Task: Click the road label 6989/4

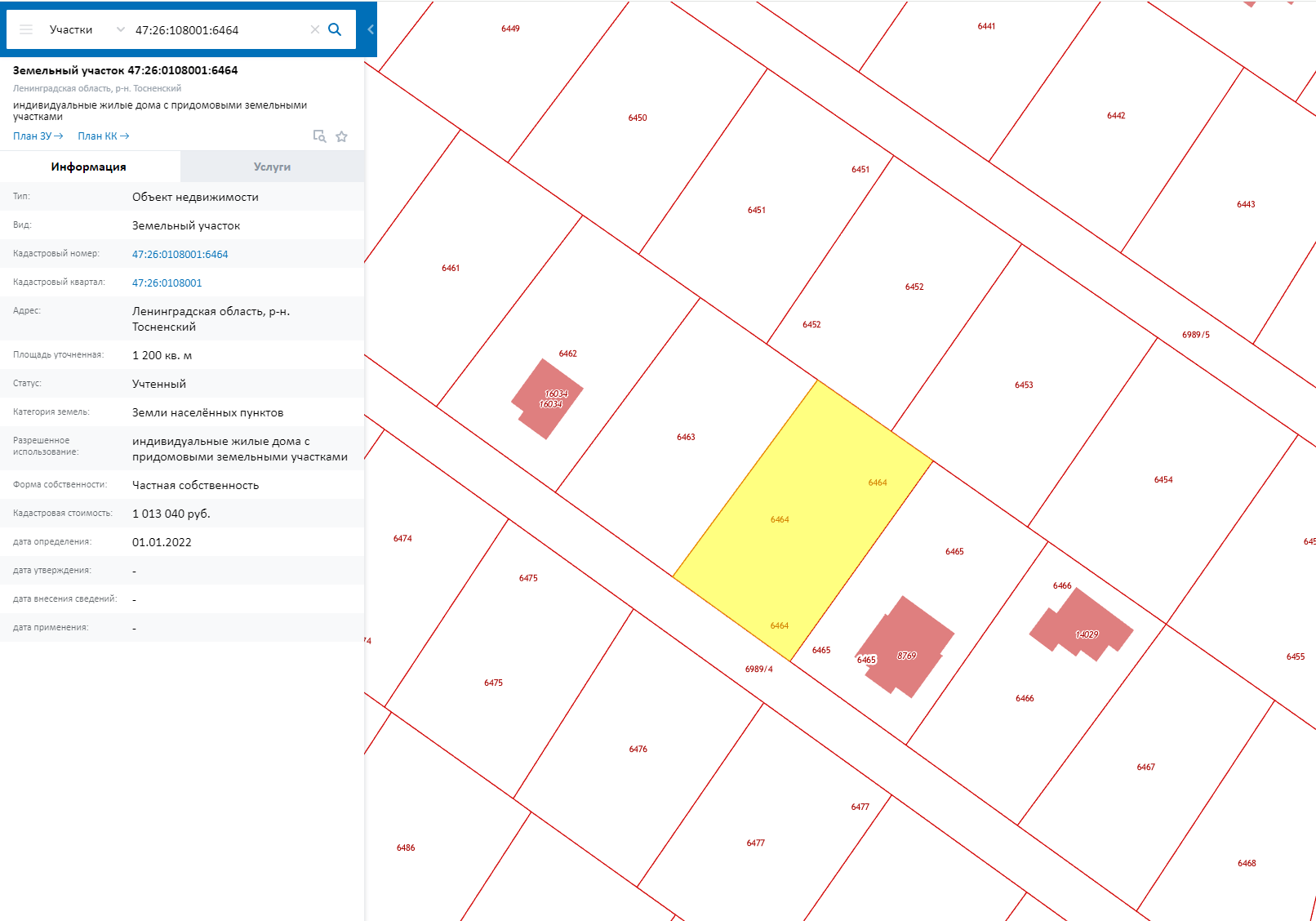Action: click(x=758, y=669)
